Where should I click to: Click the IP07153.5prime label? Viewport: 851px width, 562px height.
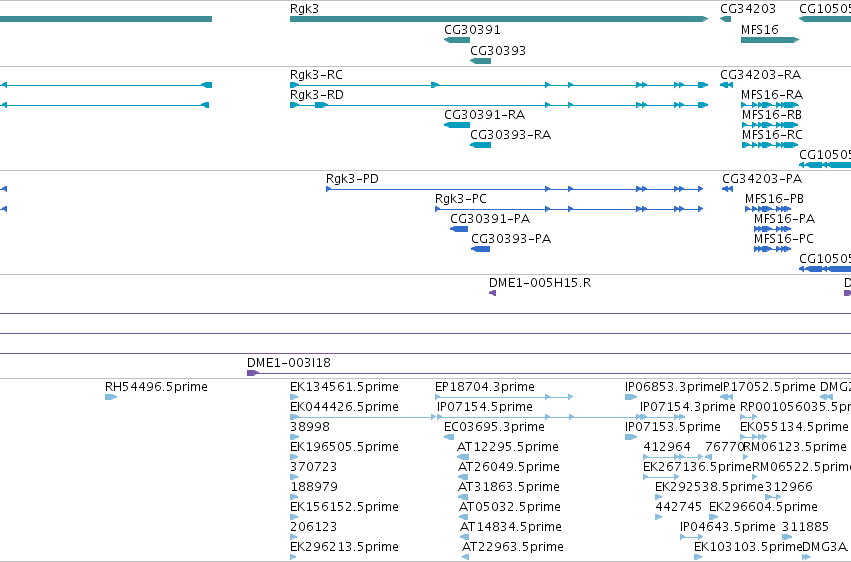click(673, 427)
